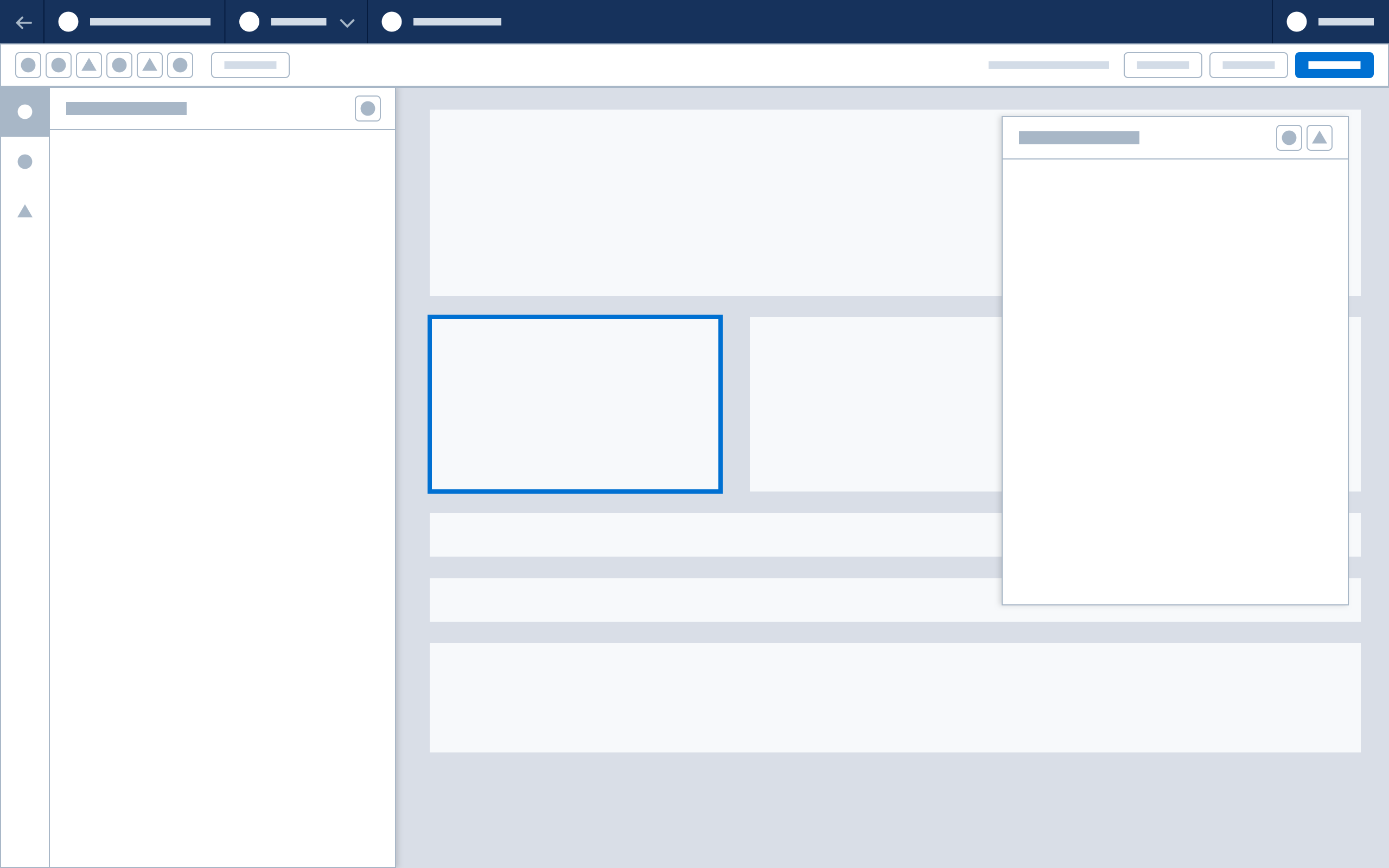Click the circle icon in the left panel header

coord(368,108)
